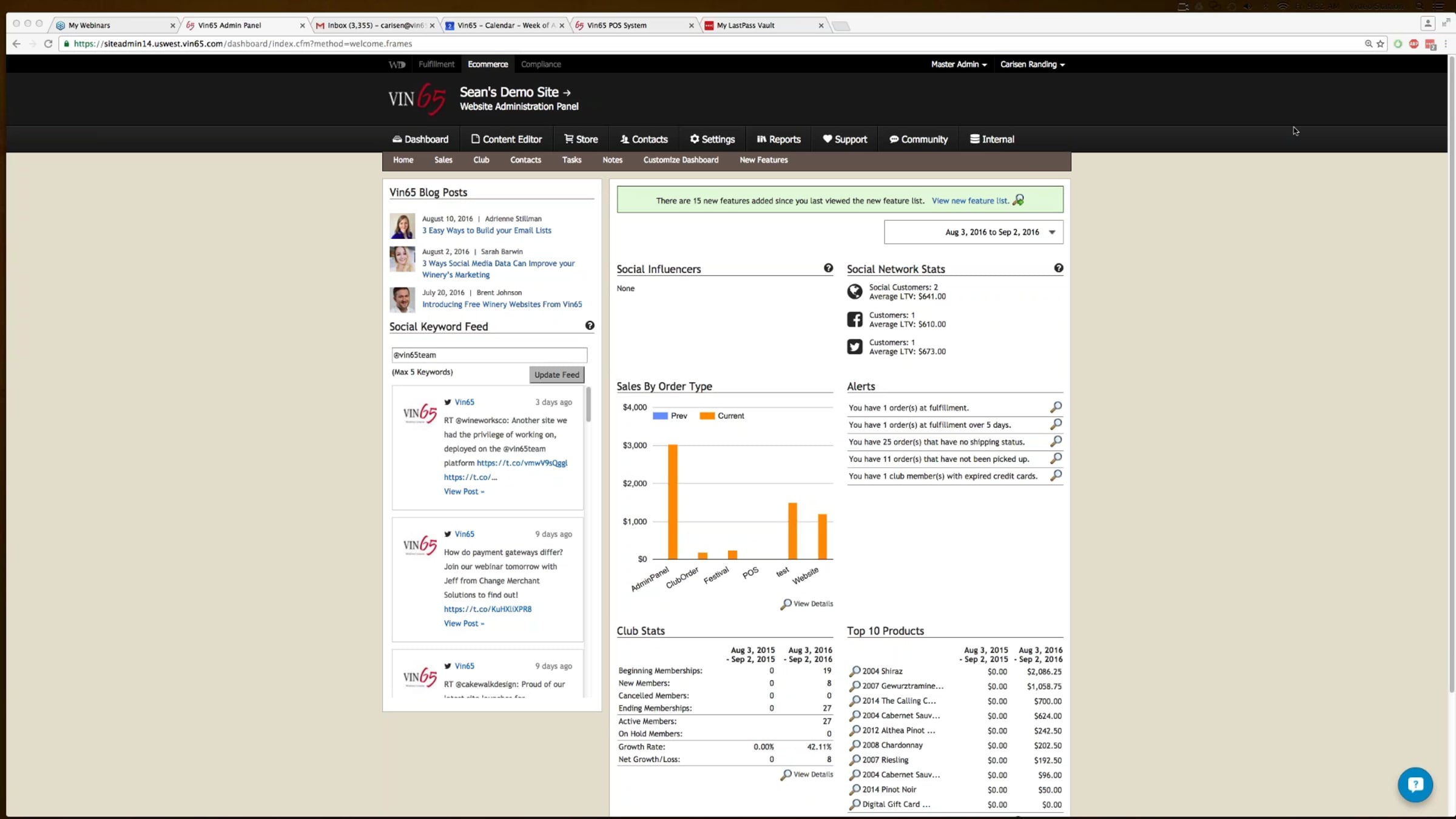Image resolution: width=1456 pixels, height=819 pixels.
Task: Open the browser profile icon
Action: point(1428,24)
